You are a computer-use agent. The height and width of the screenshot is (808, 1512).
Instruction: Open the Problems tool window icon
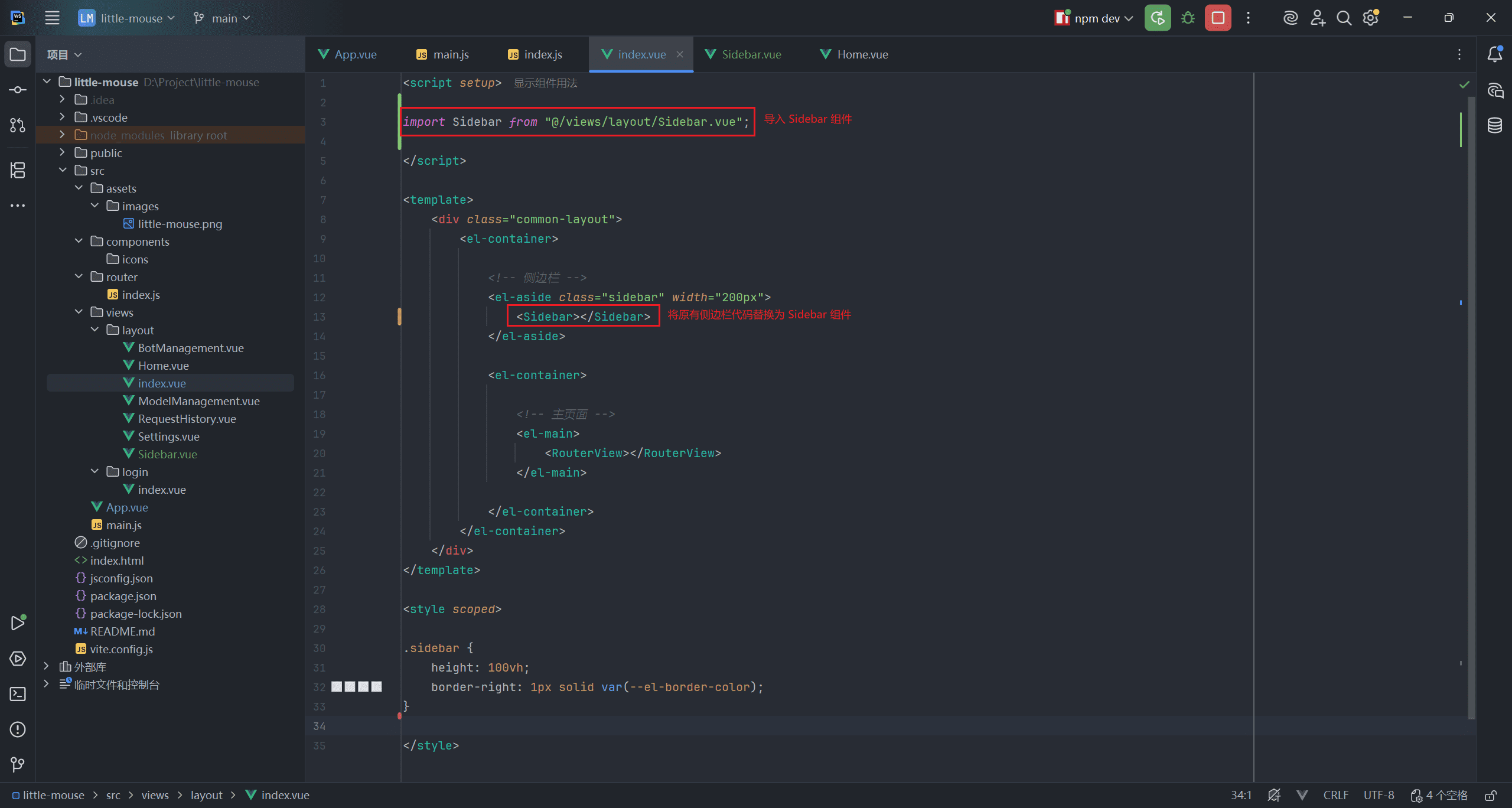pos(18,729)
